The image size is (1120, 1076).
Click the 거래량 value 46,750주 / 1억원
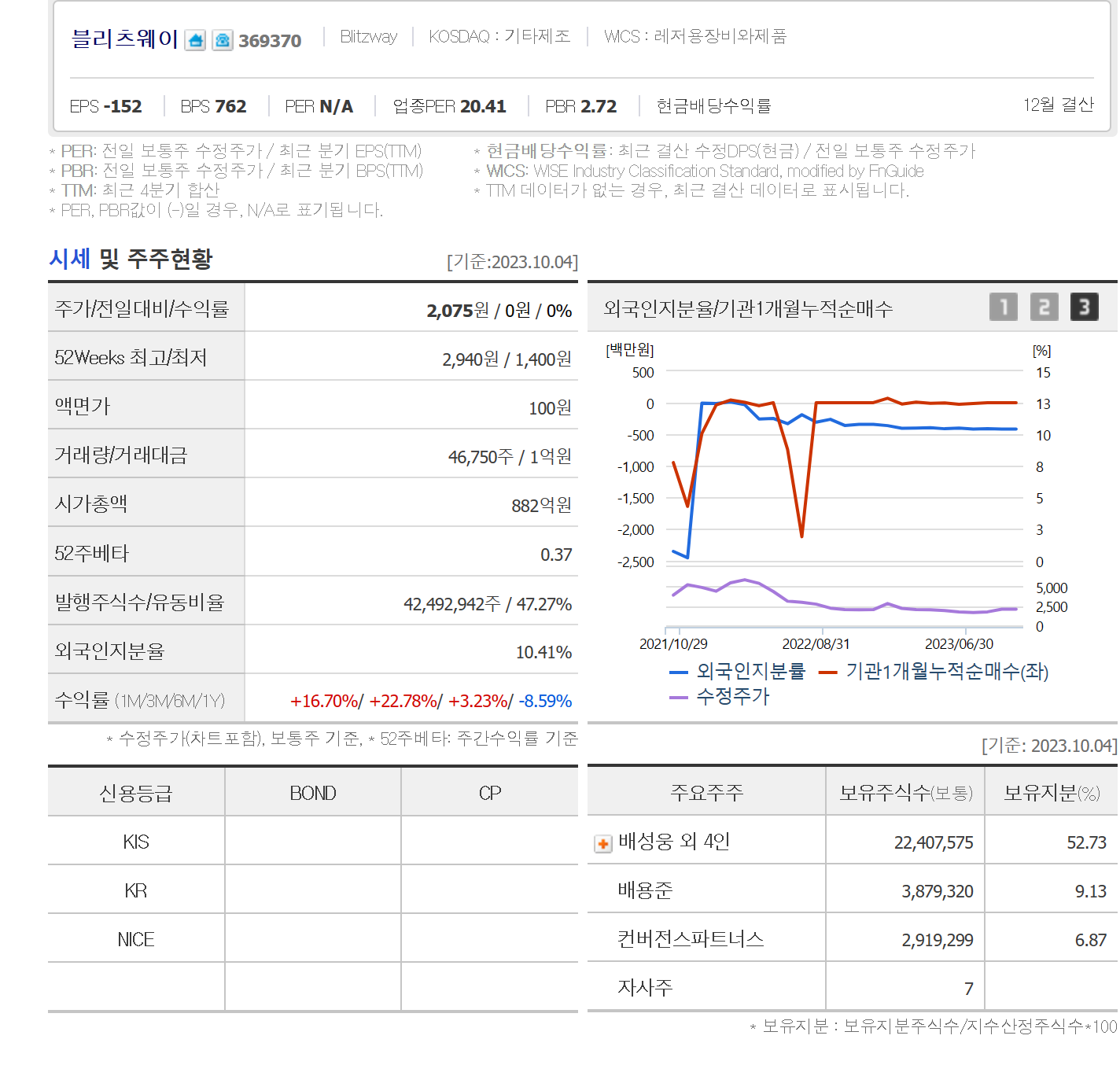point(510,457)
